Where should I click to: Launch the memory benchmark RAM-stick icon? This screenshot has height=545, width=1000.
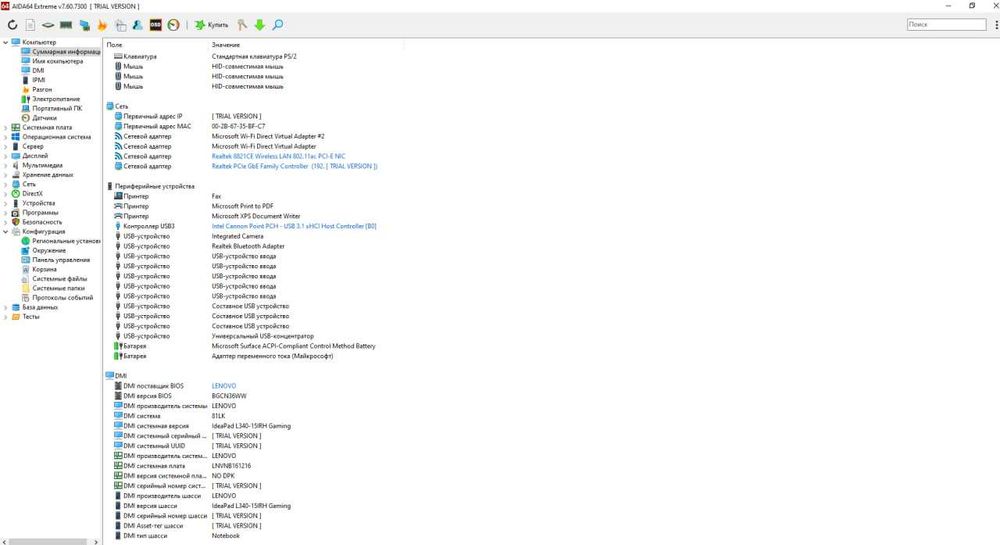pyautogui.click(x=66, y=25)
